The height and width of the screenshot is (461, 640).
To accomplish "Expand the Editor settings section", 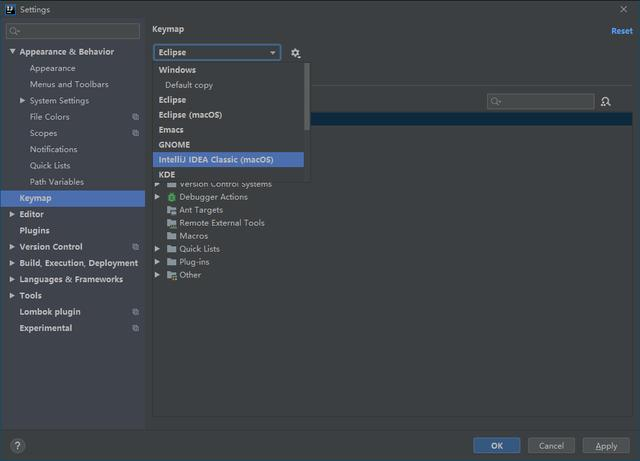I will (12, 214).
